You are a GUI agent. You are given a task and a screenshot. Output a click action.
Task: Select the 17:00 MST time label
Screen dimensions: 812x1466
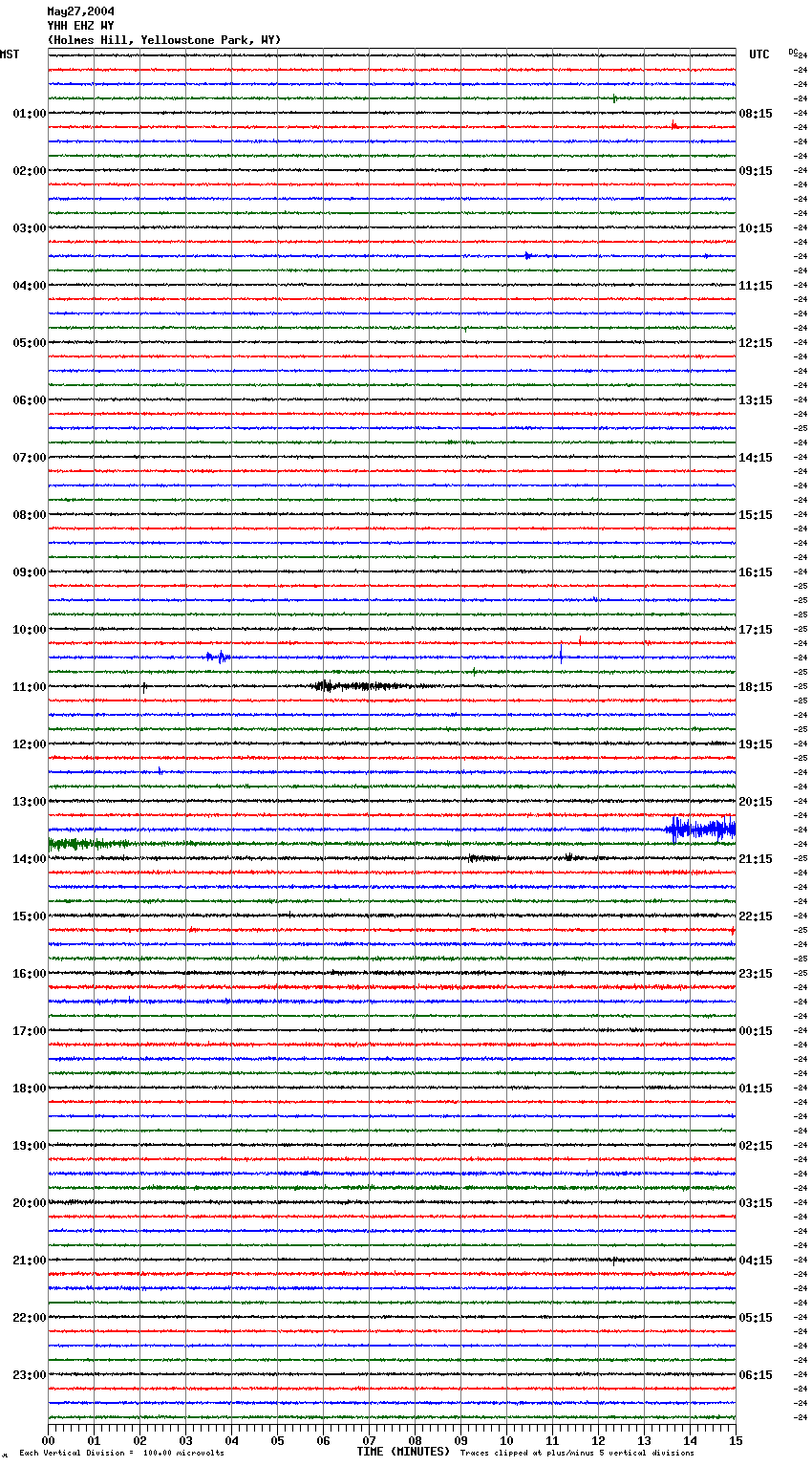pos(30,1031)
